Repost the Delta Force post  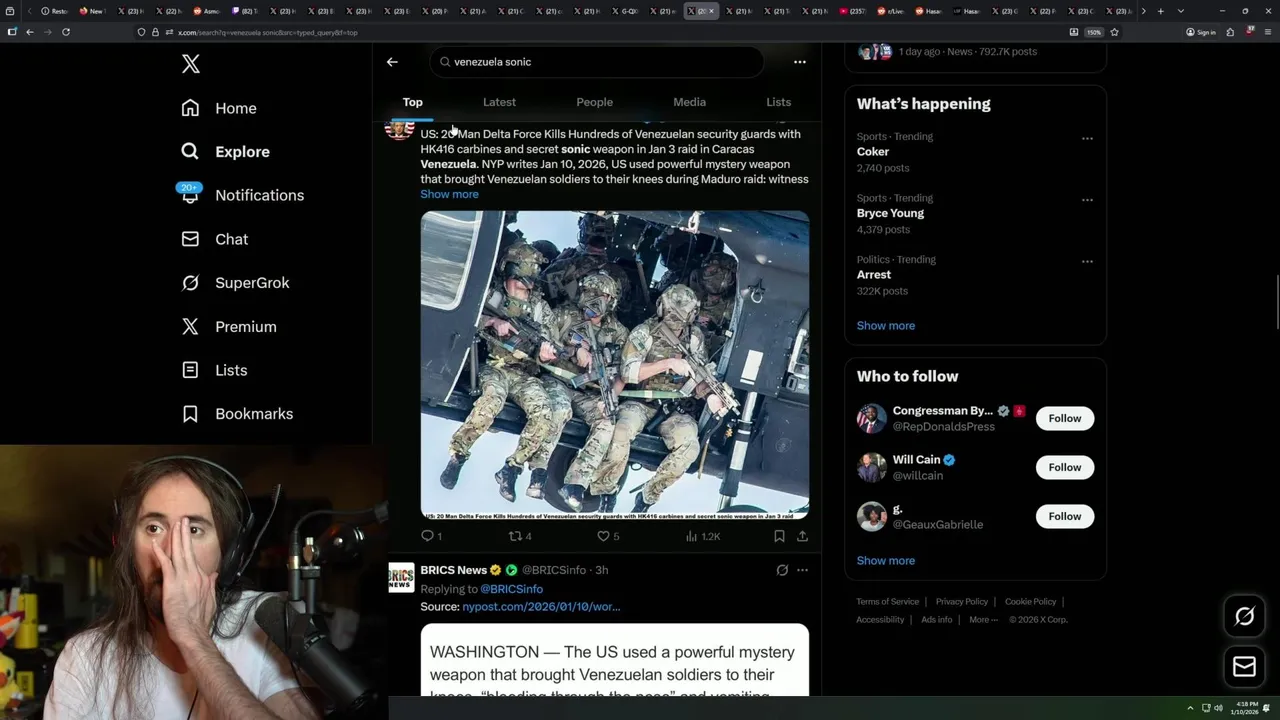tap(520, 536)
